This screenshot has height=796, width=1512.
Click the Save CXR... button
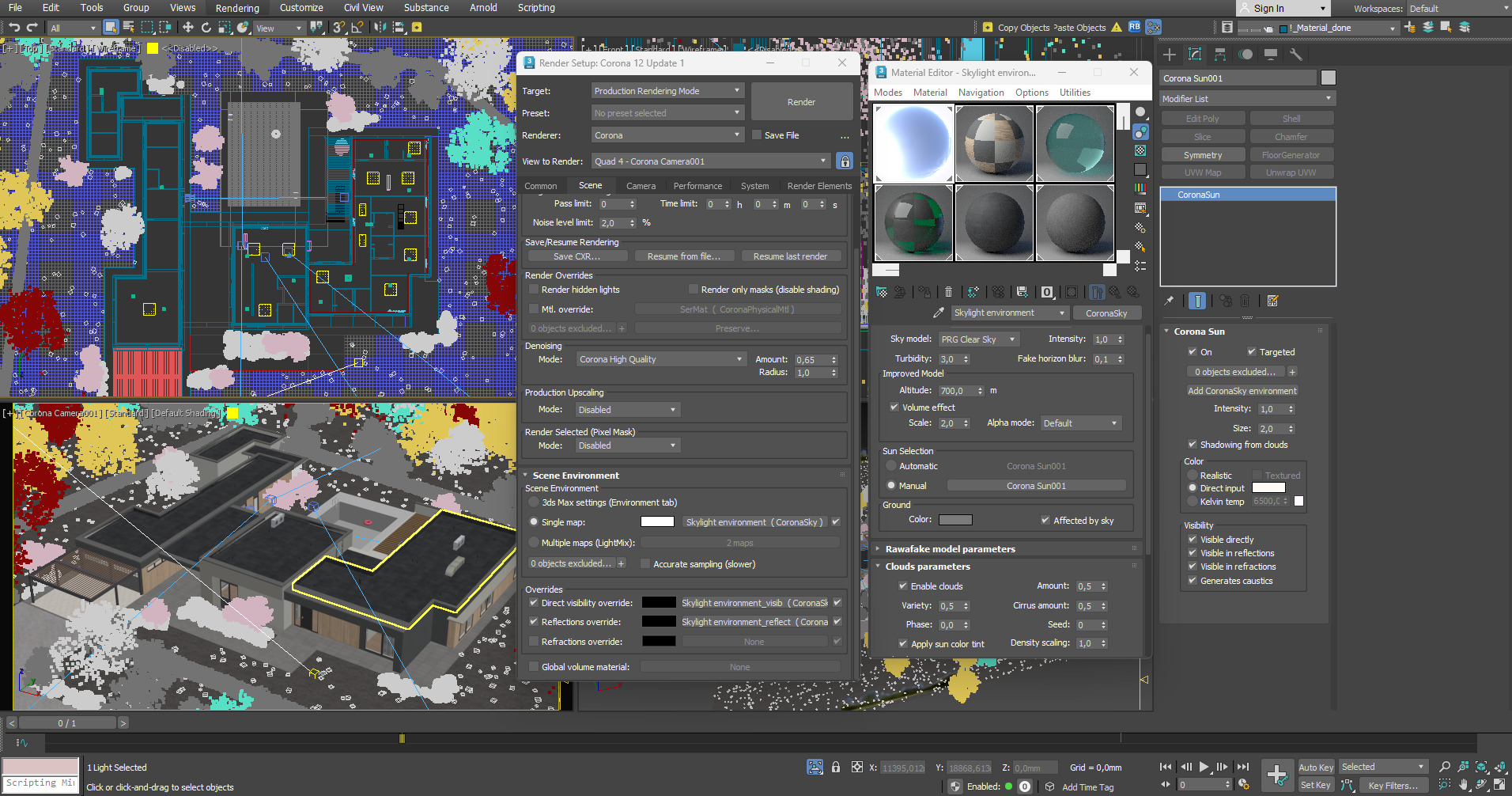pos(577,256)
